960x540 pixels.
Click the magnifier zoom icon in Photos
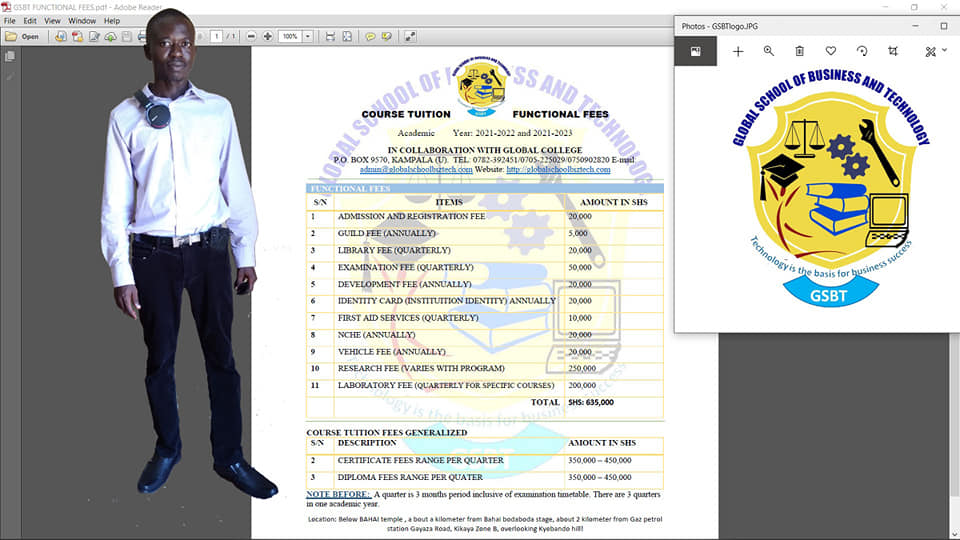click(768, 51)
